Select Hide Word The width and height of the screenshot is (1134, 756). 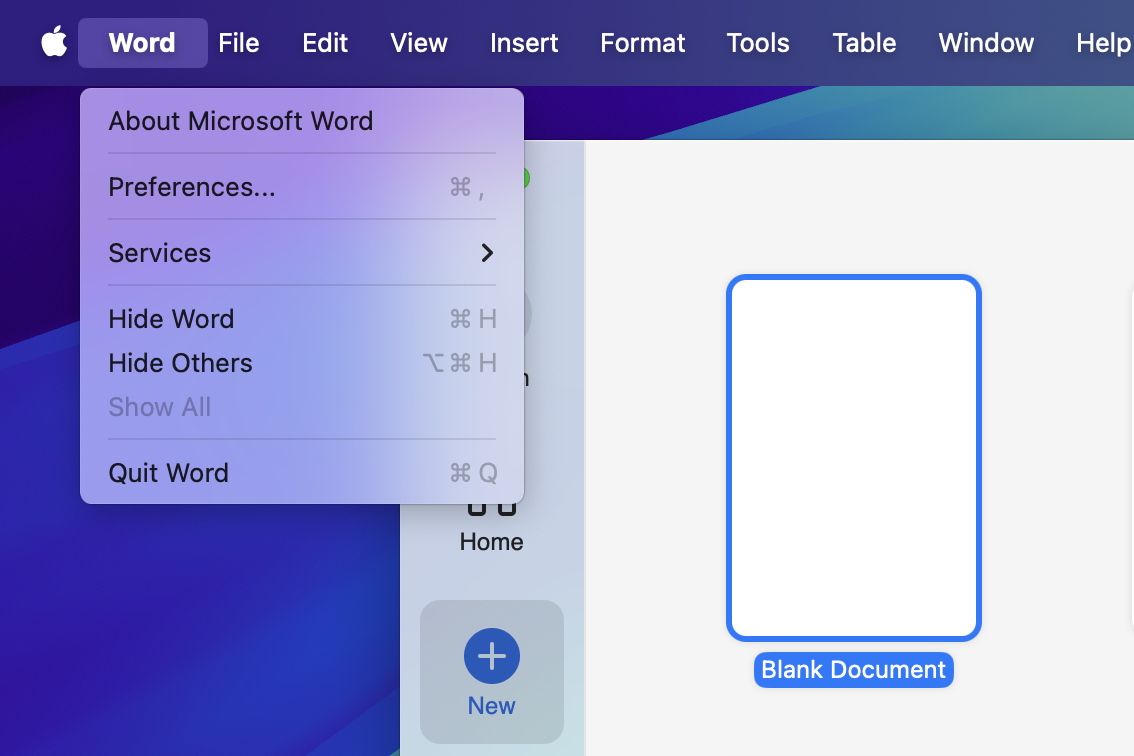coord(302,318)
